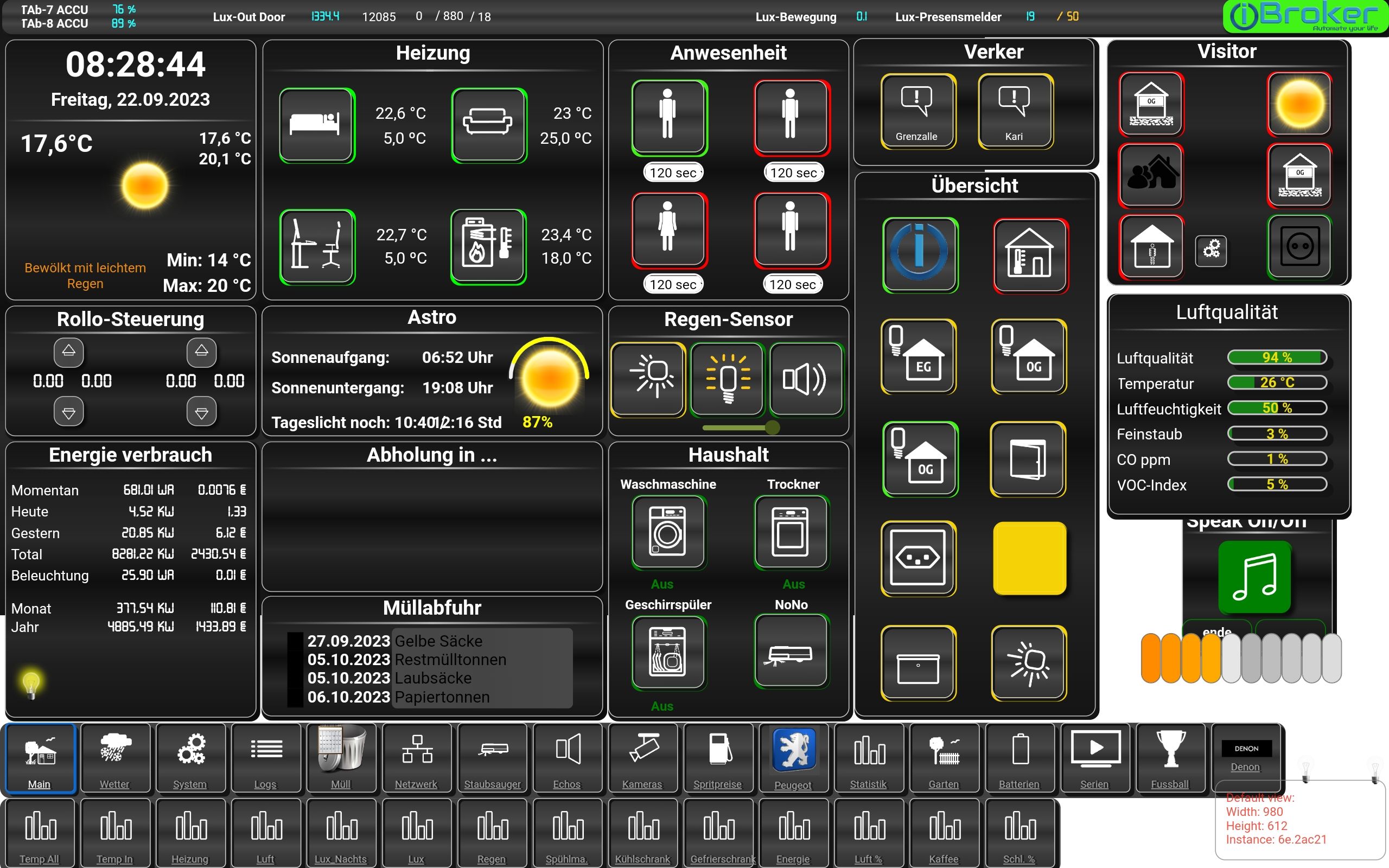Click the blue iBroker power icon
This screenshot has height=868, width=1389.
pos(920,254)
